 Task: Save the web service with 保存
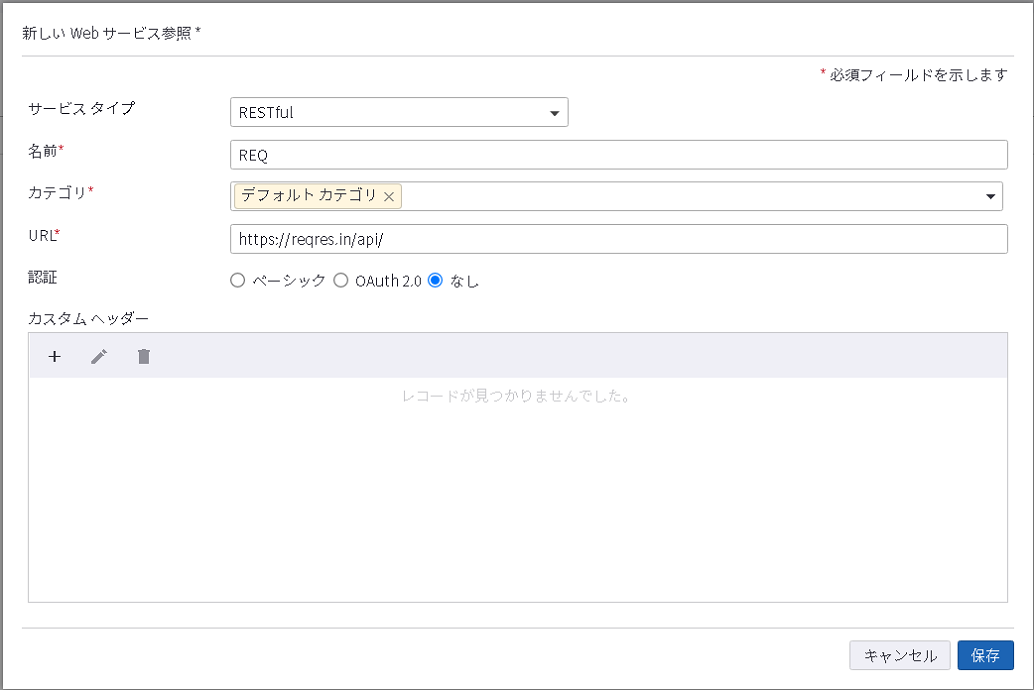pos(985,655)
